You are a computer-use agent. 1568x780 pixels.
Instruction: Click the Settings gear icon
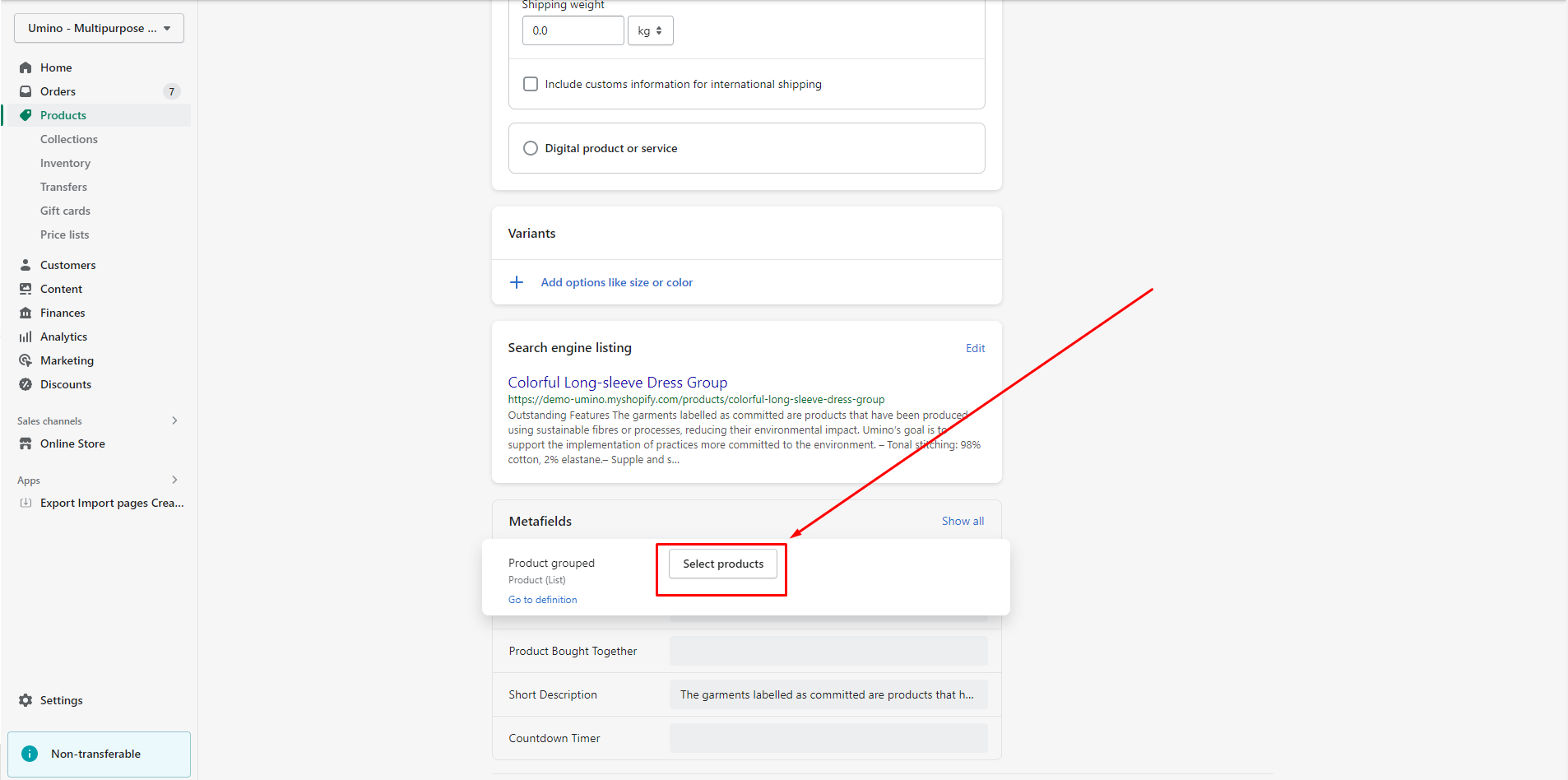(x=26, y=700)
